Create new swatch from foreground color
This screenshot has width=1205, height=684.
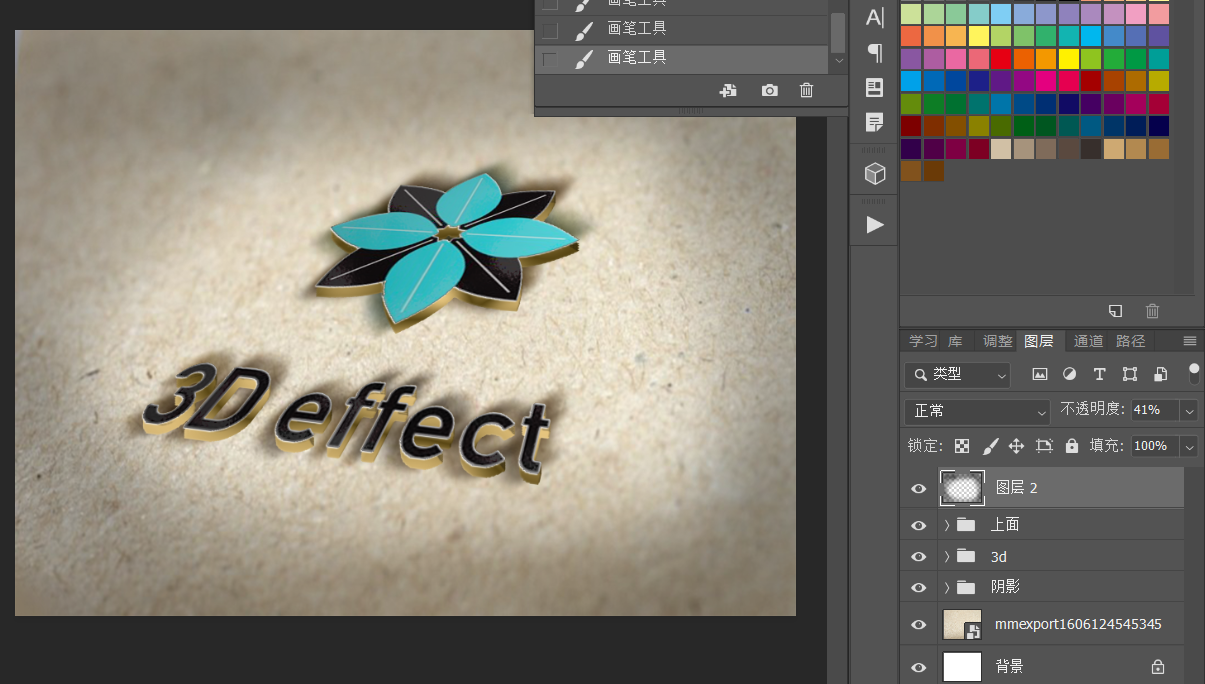(1115, 311)
